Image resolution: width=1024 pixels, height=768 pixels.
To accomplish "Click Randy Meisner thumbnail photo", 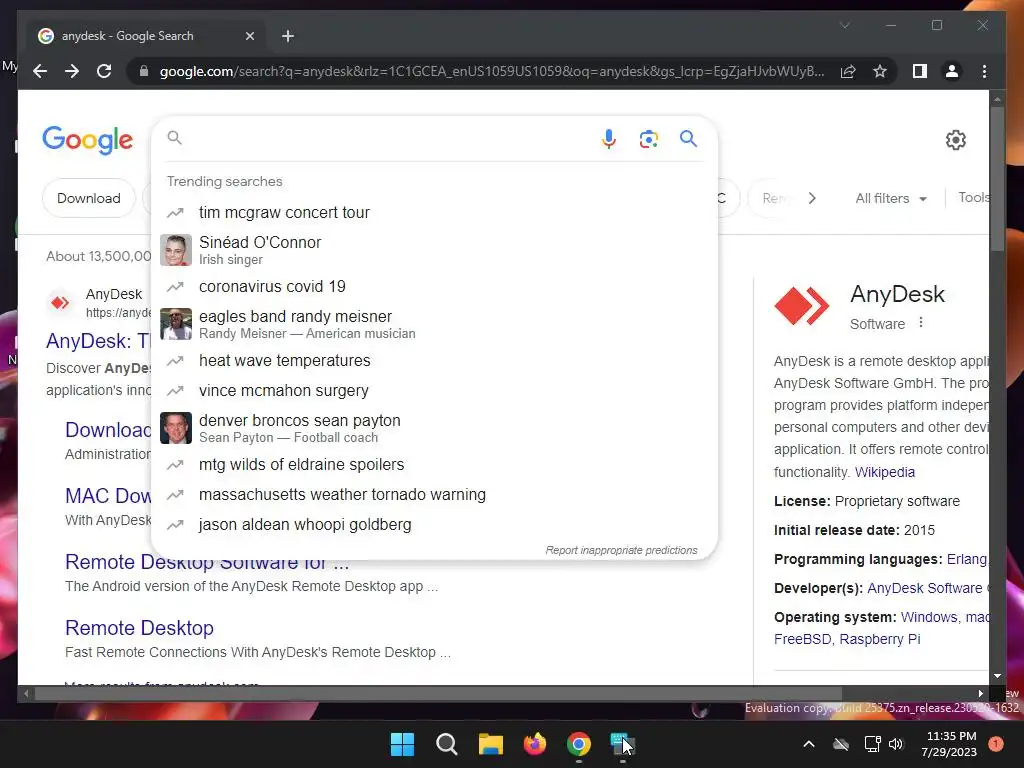I will [176, 324].
